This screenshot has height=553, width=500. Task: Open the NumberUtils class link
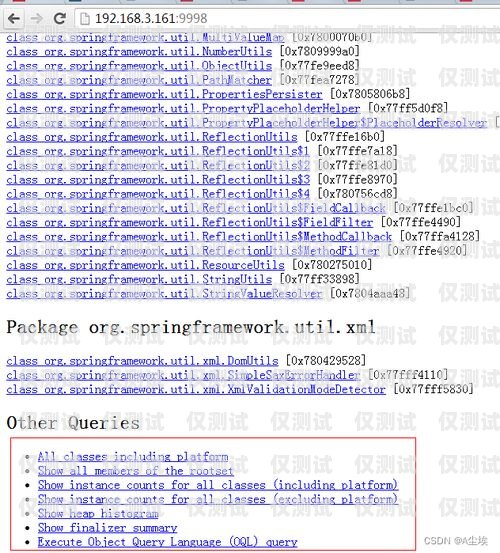click(x=139, y=52)
